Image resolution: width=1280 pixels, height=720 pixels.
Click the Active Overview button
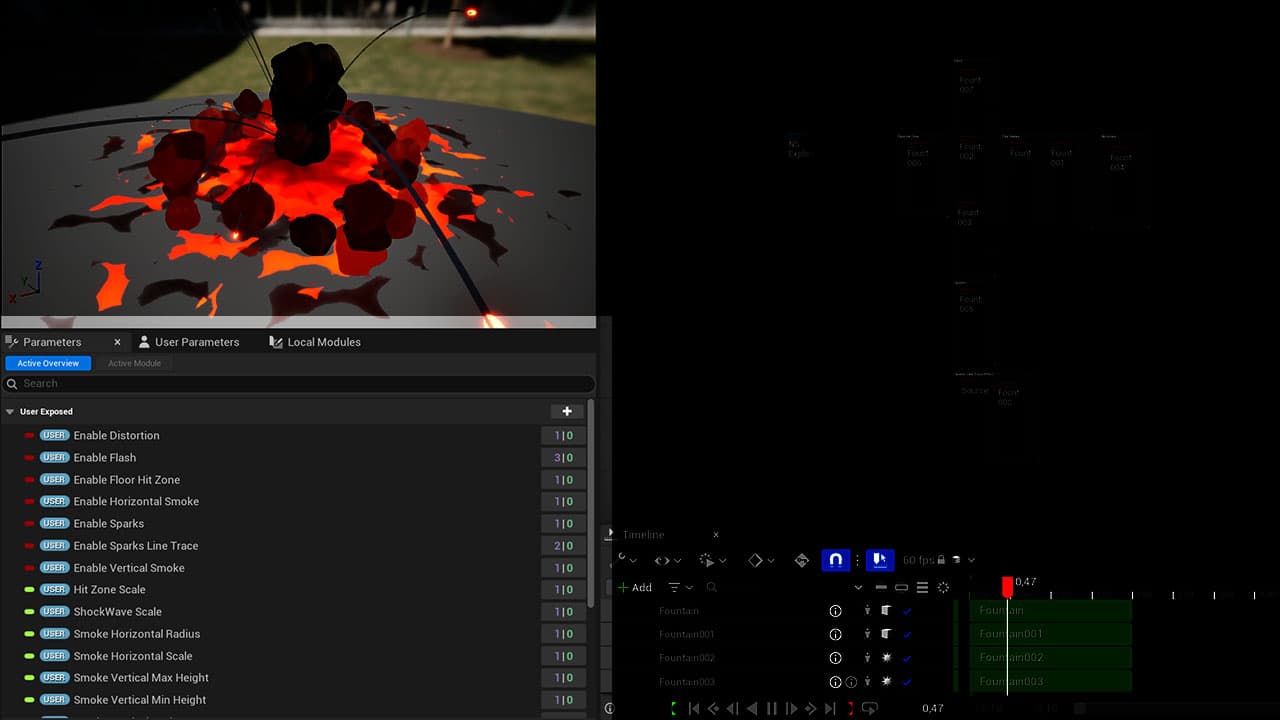pyautogui.click(x=48, y=363)
